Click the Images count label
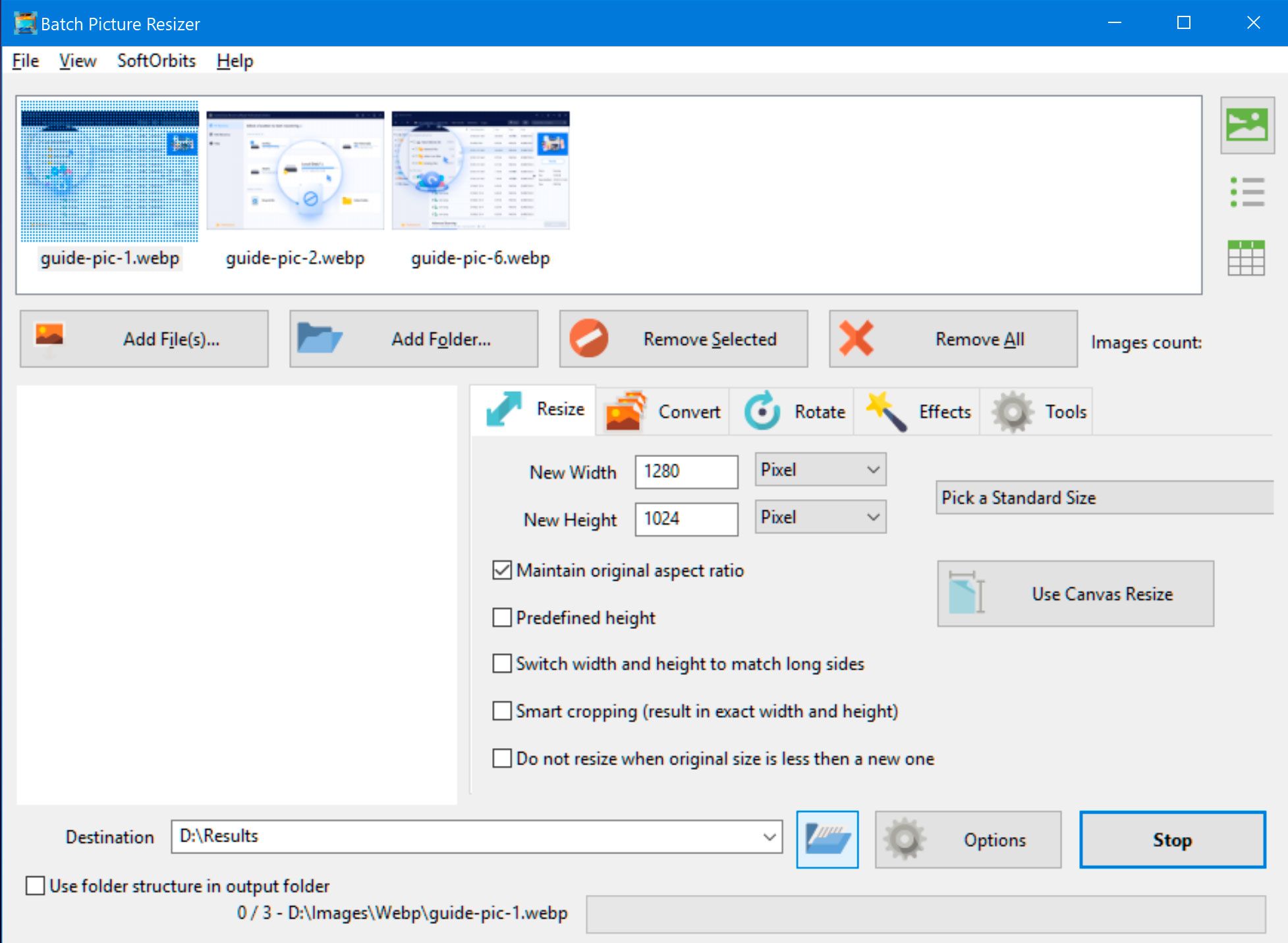 point(1146,342)
